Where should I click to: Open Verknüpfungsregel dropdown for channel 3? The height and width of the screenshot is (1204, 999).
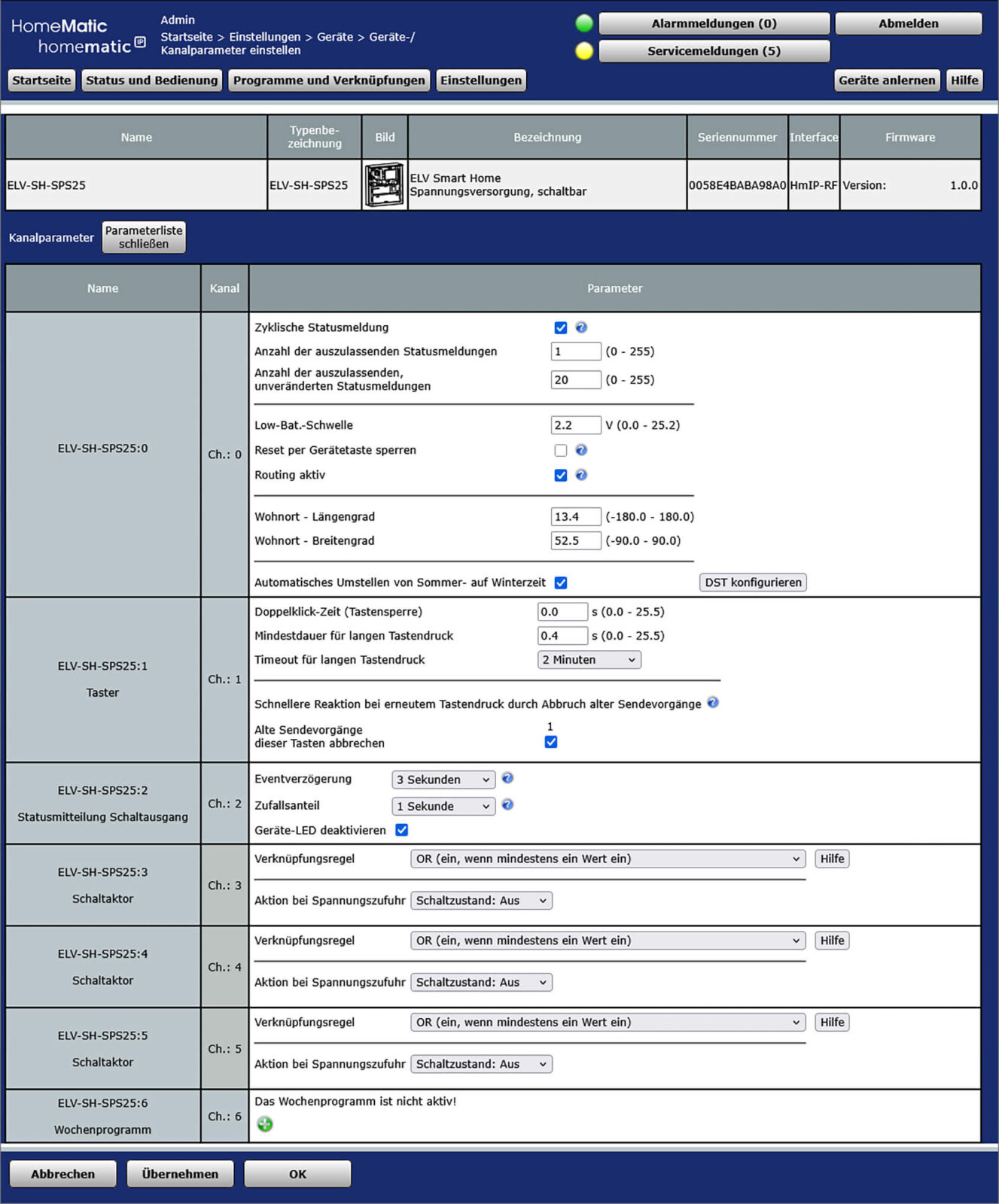coord(607,859)
